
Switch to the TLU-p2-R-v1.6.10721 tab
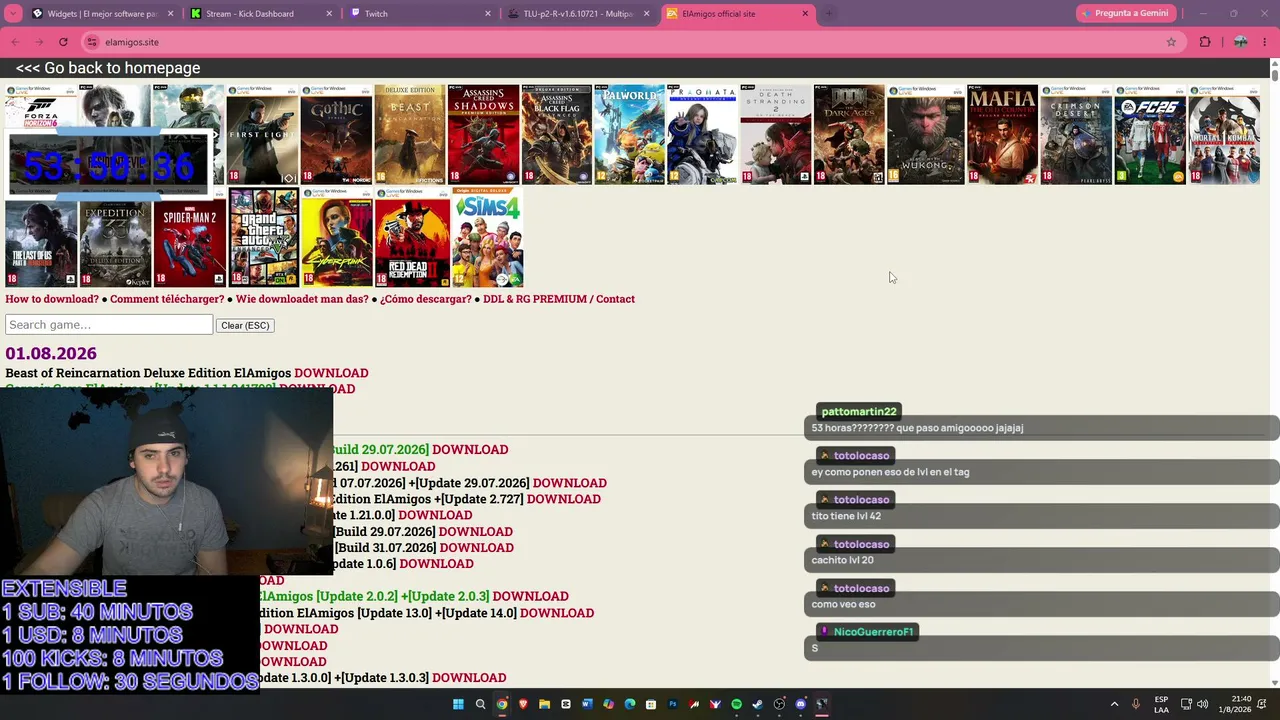579,14
